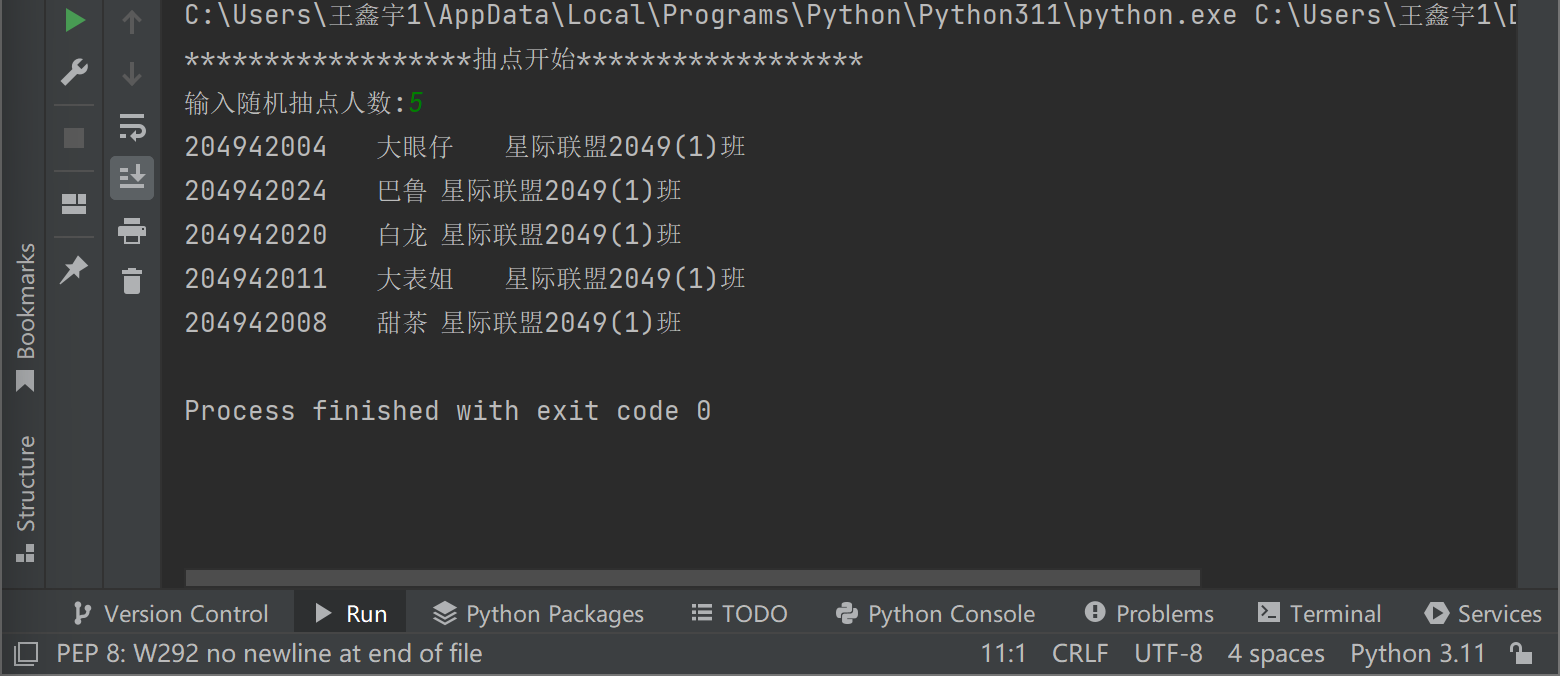
Task: Rerun the program with green play icon
Action: click(75, 20)
